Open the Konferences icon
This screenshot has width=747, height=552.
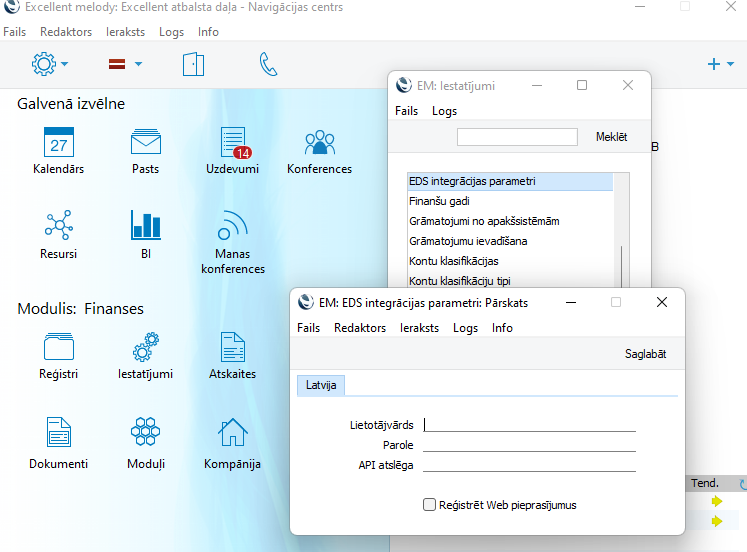click(319, 142)
